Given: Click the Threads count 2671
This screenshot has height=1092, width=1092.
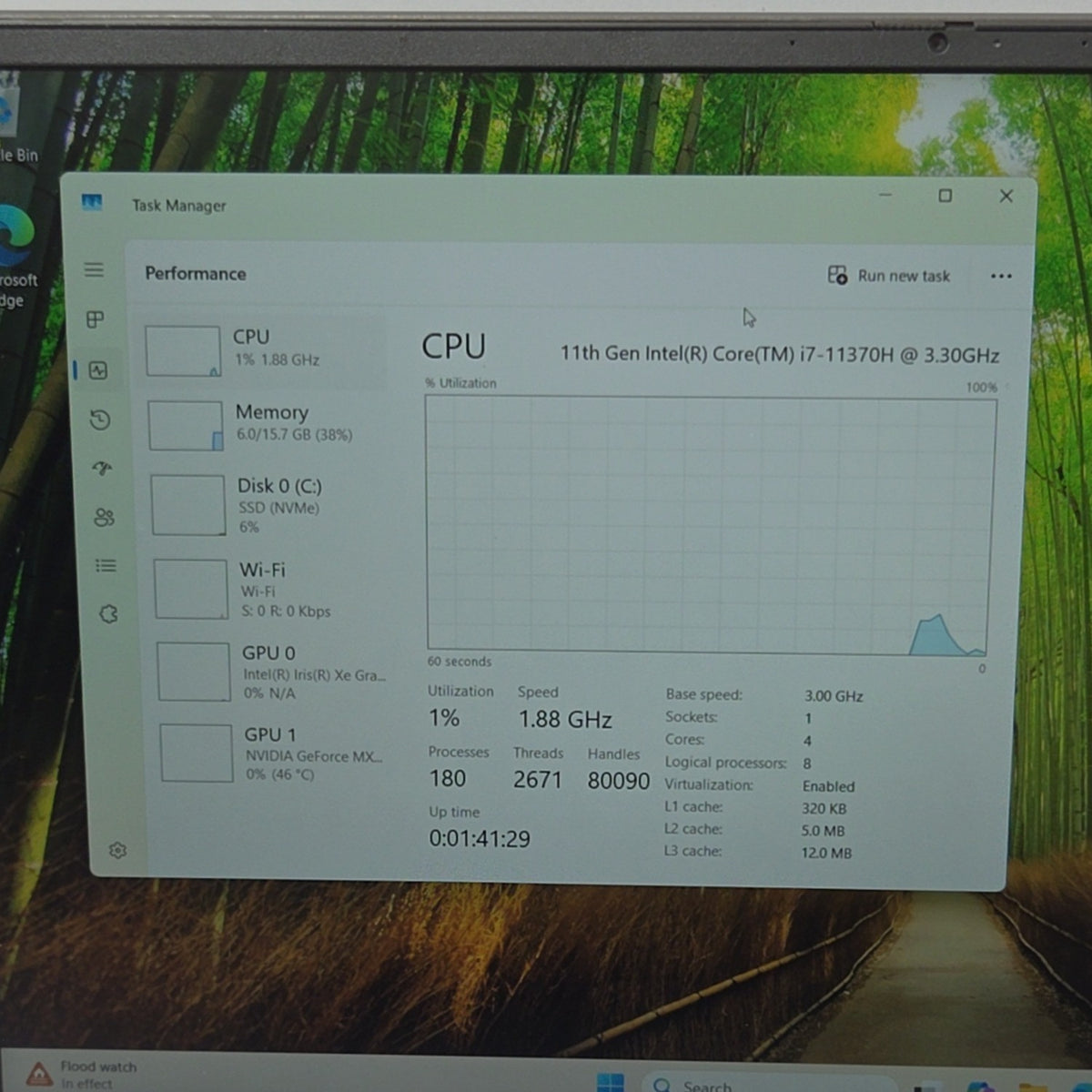Looking at the screenshot, I should click(x=537, y=780).
